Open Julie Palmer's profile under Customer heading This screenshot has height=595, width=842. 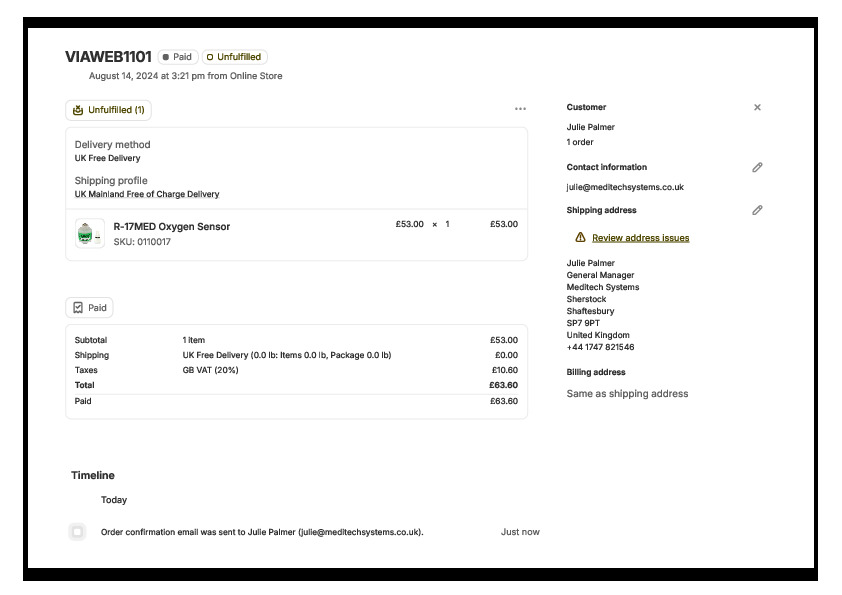(590, 127)
